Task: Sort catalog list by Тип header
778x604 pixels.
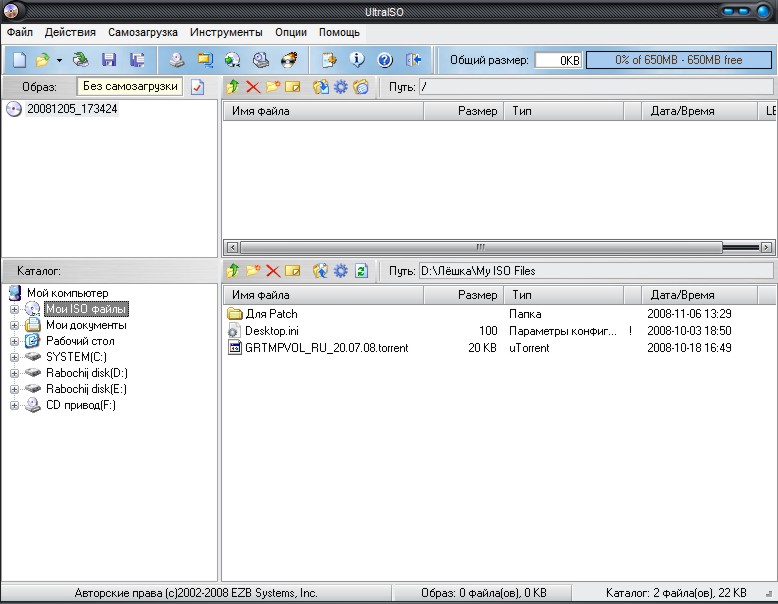Action: coord(564,295)
